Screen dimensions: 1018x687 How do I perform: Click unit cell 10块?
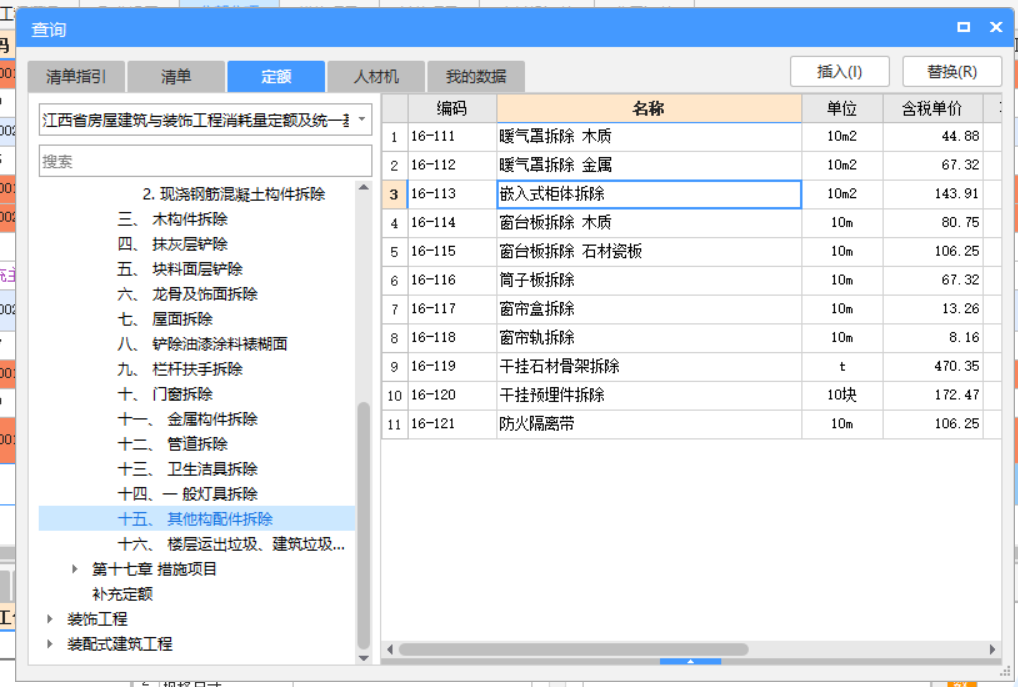[x=842, y=395]
